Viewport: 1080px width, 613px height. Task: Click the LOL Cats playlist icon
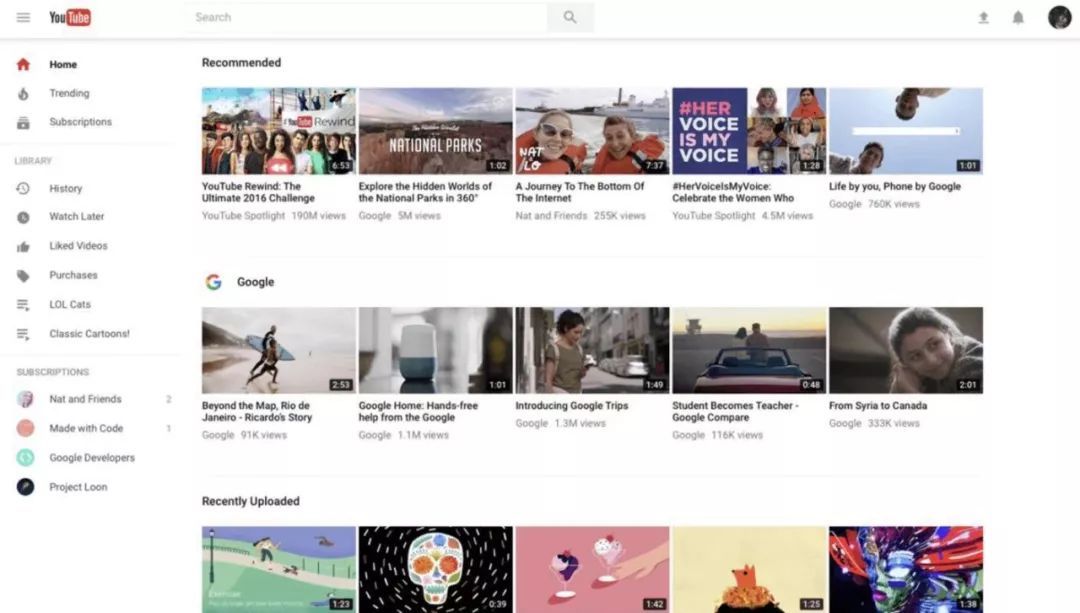(23, 304)
